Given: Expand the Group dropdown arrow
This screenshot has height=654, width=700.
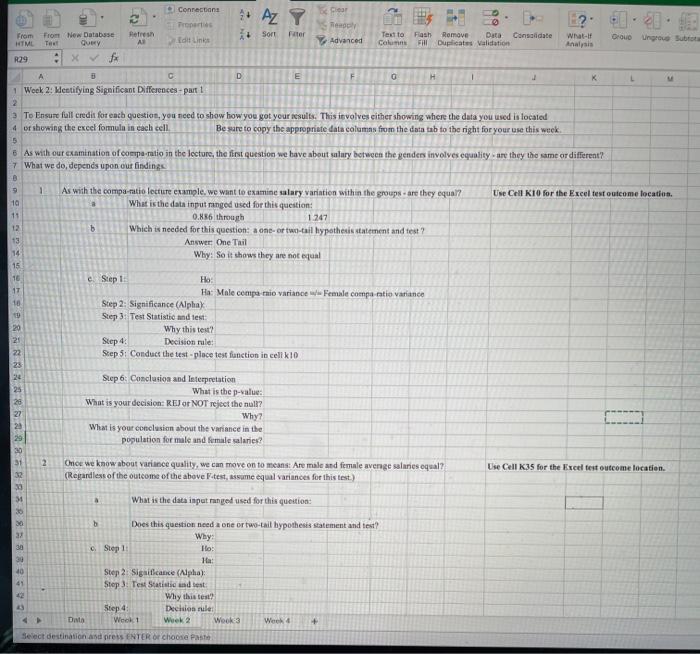Looking at the screenshot, I should (634, 20).
